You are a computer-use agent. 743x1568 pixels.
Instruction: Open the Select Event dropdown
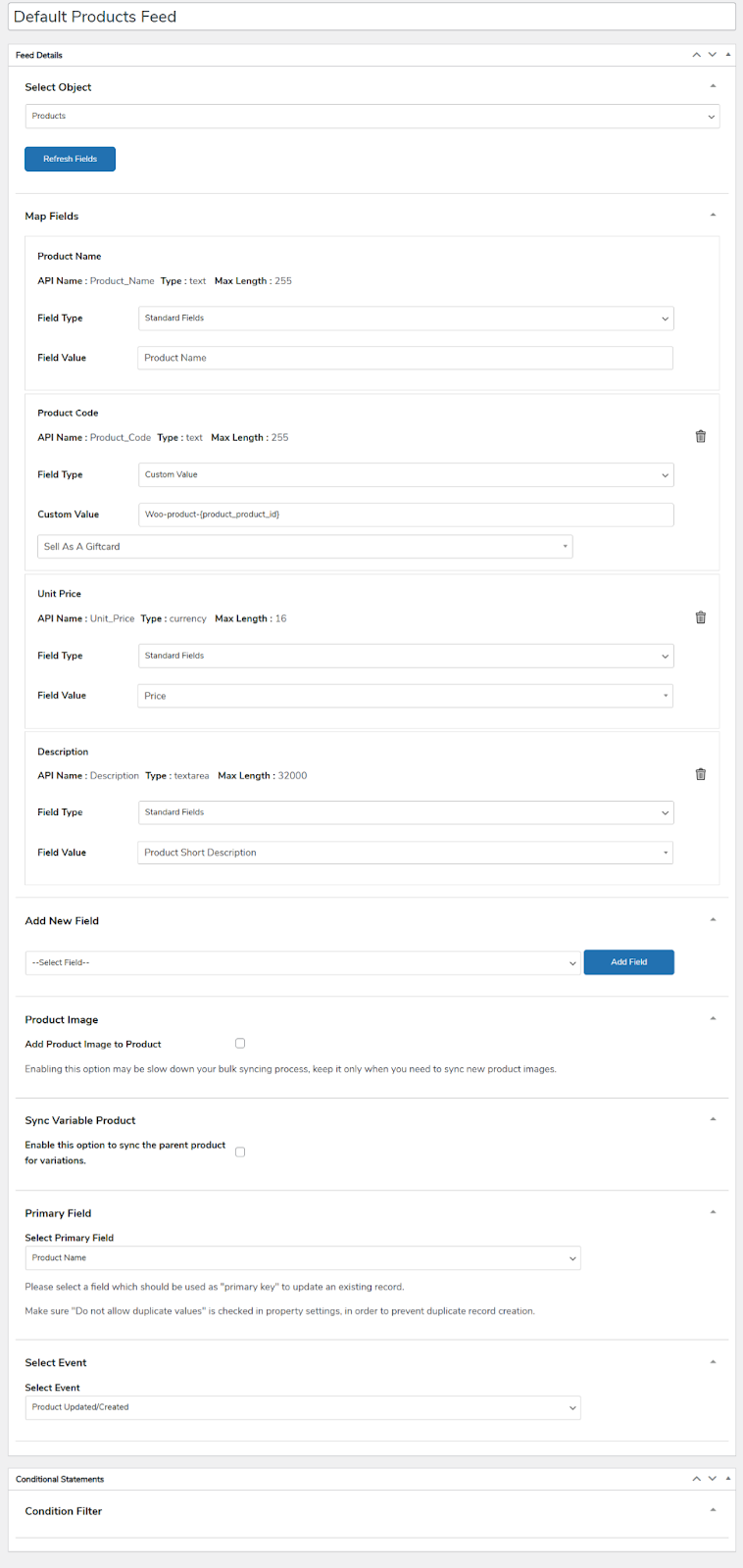pyautogui.click(x=303, y=1407)
